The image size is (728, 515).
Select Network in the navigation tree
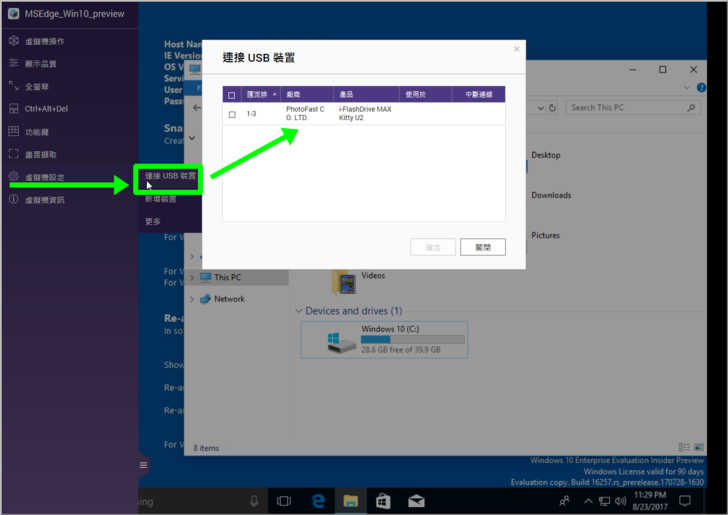tap(229, 299)
